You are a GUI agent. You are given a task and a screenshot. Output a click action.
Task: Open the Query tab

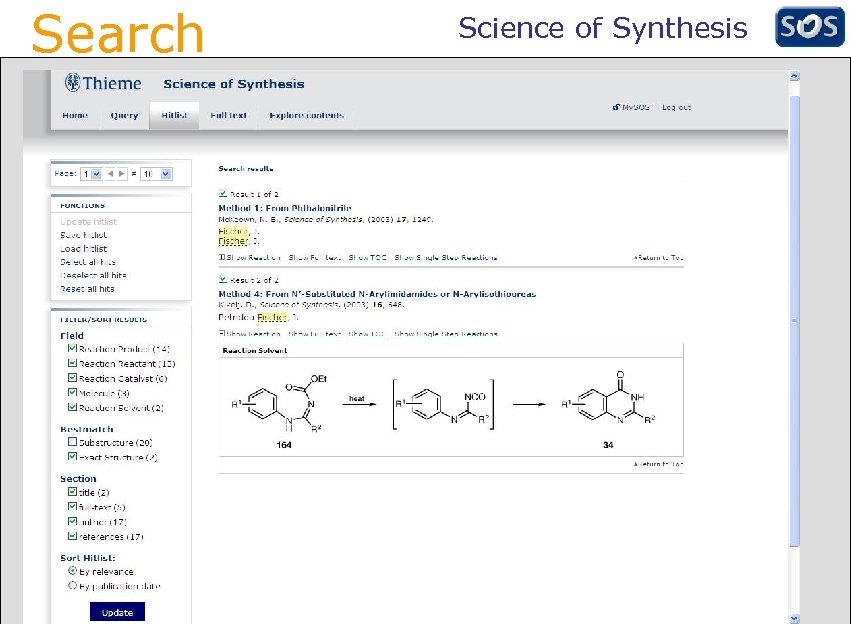pyautogui.click(x=124, y=115)
